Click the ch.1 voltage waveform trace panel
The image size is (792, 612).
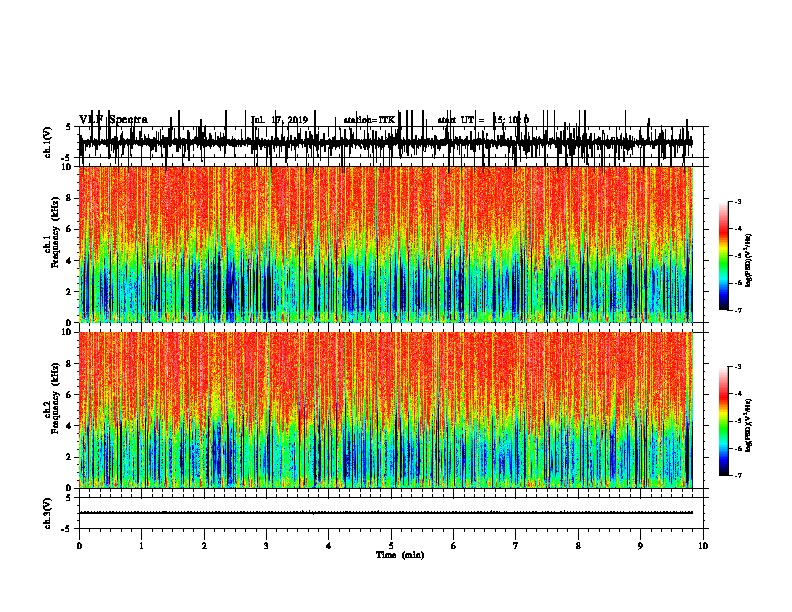(x=391, y=142)
